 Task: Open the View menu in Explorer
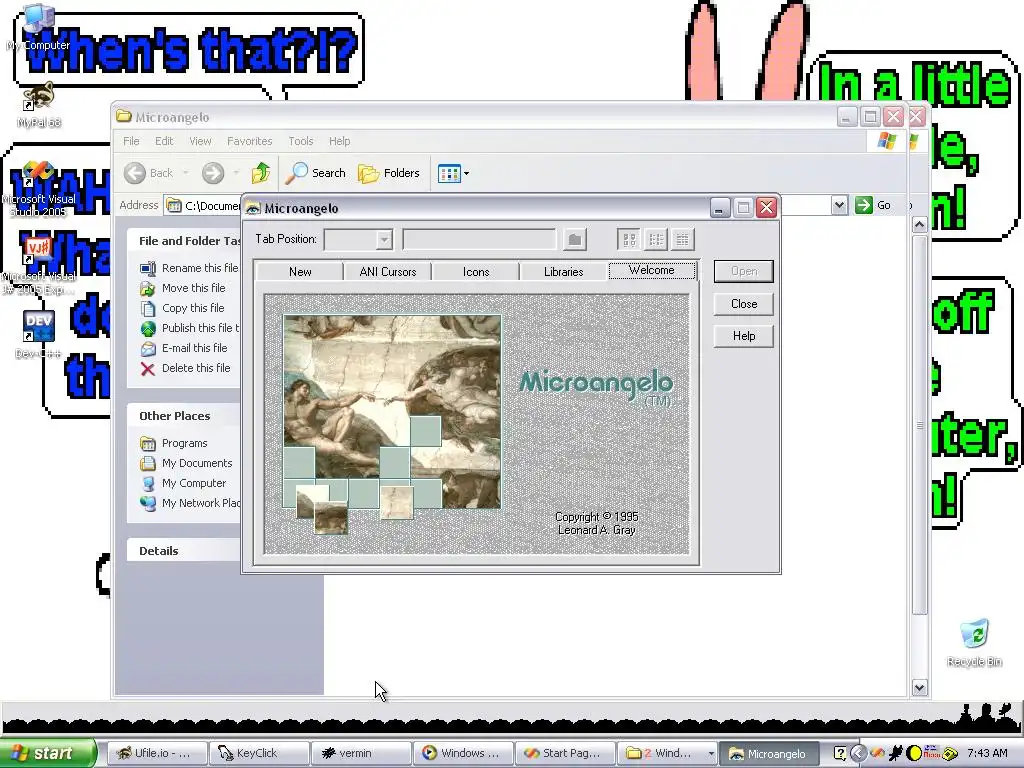(200, 141)
